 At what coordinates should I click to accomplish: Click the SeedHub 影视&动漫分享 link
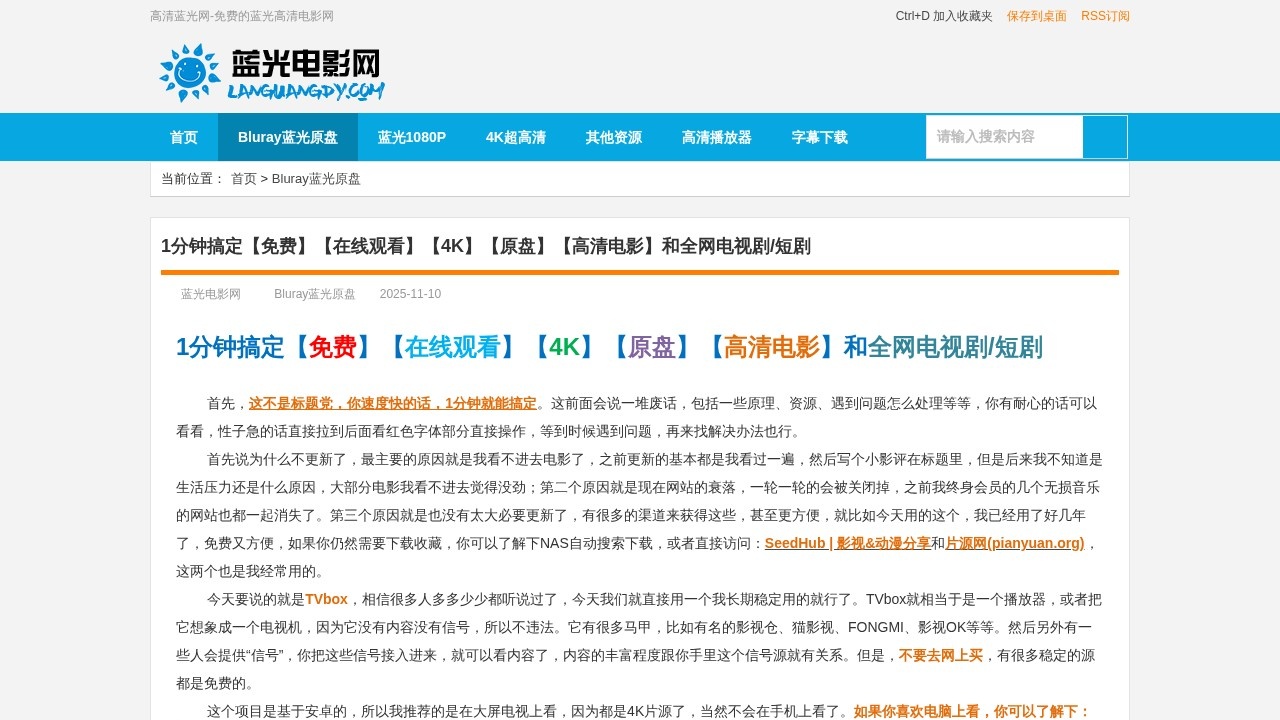[847, 543]
